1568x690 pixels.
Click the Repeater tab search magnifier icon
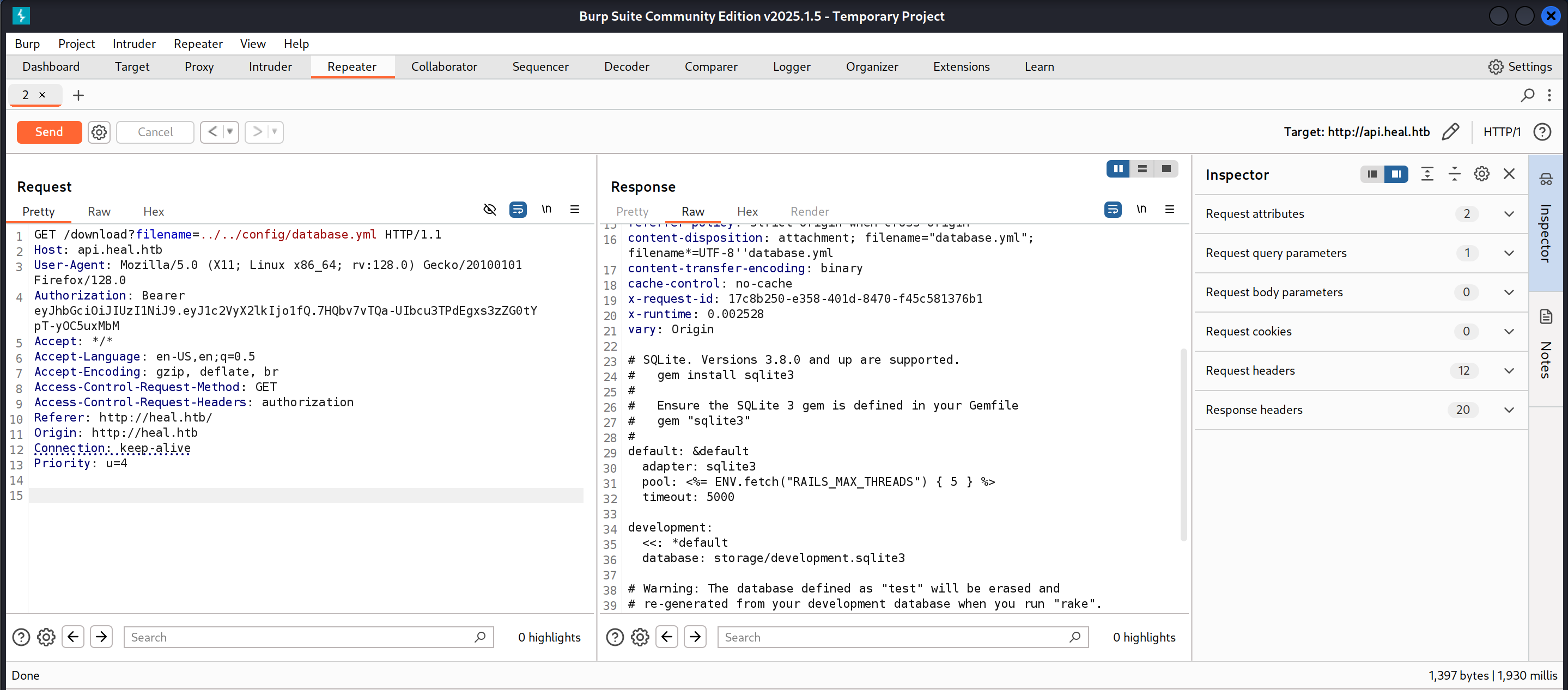(x=1527, y=95)
